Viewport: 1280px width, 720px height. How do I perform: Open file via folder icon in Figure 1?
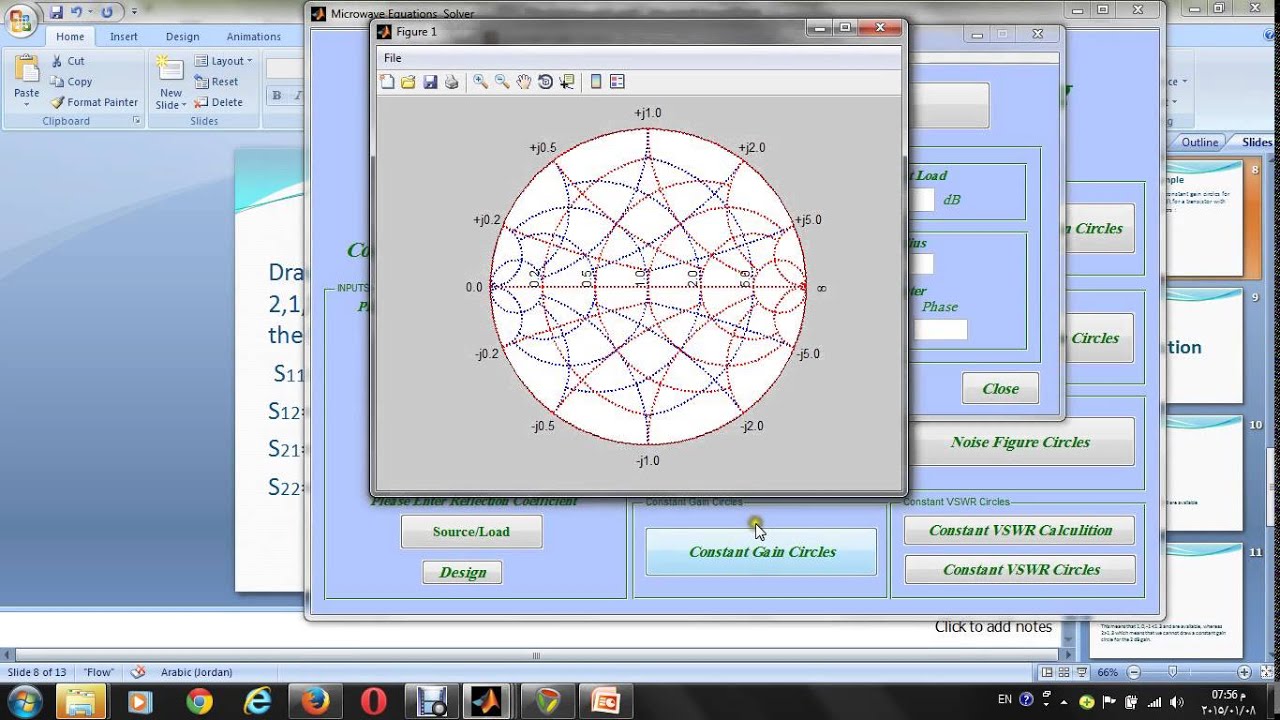coord(408,82)
